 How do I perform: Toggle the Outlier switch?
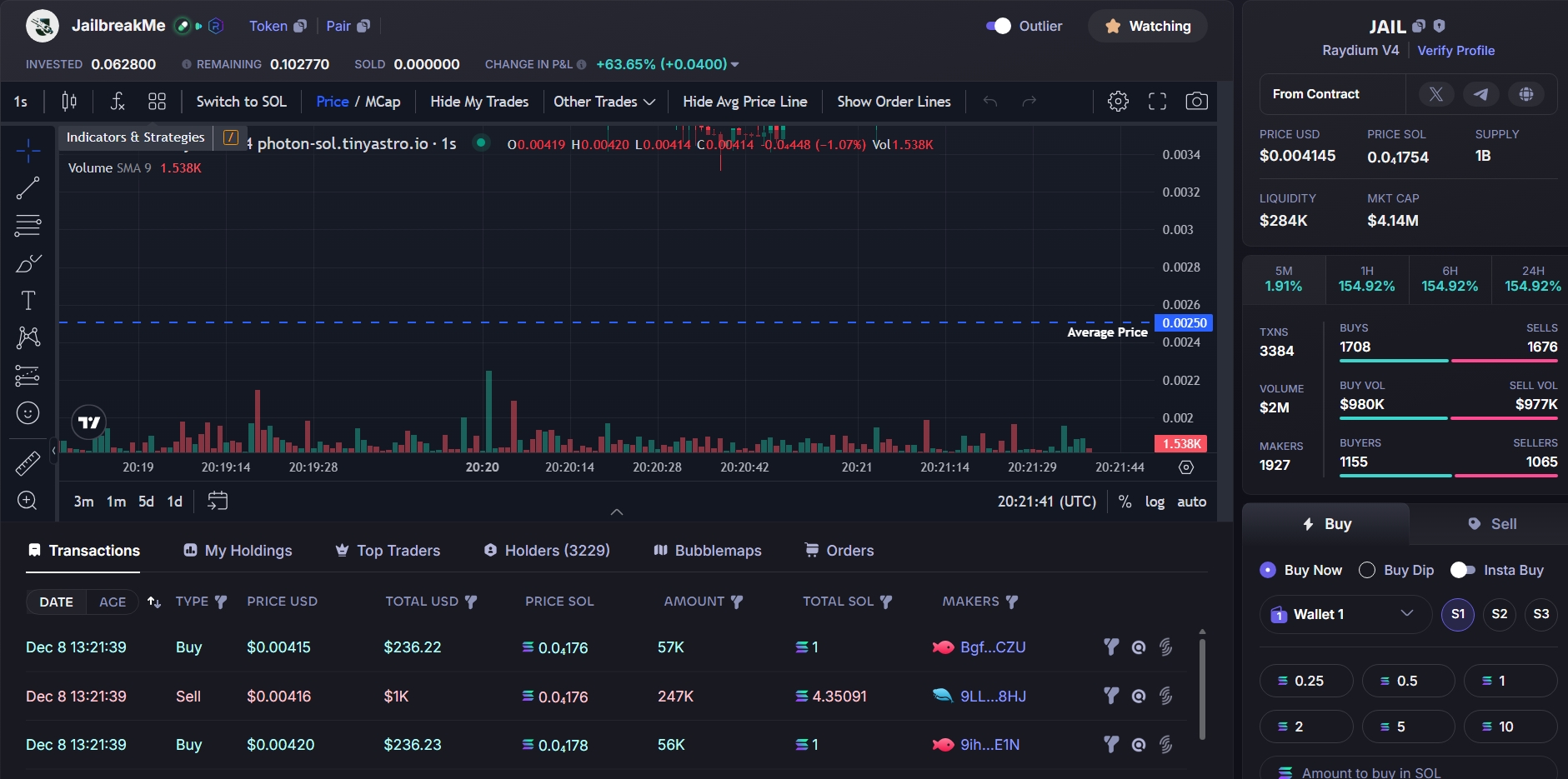point(998,26)
